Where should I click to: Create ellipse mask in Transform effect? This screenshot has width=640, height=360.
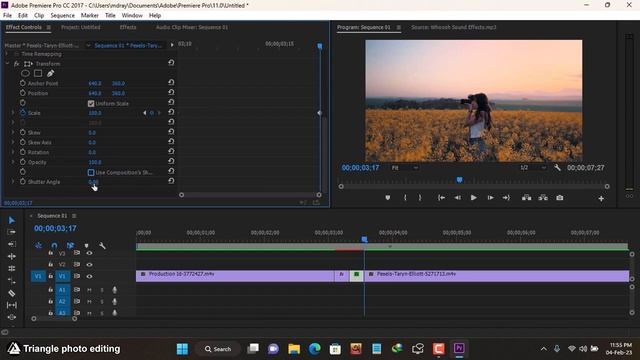click(25, 73)
